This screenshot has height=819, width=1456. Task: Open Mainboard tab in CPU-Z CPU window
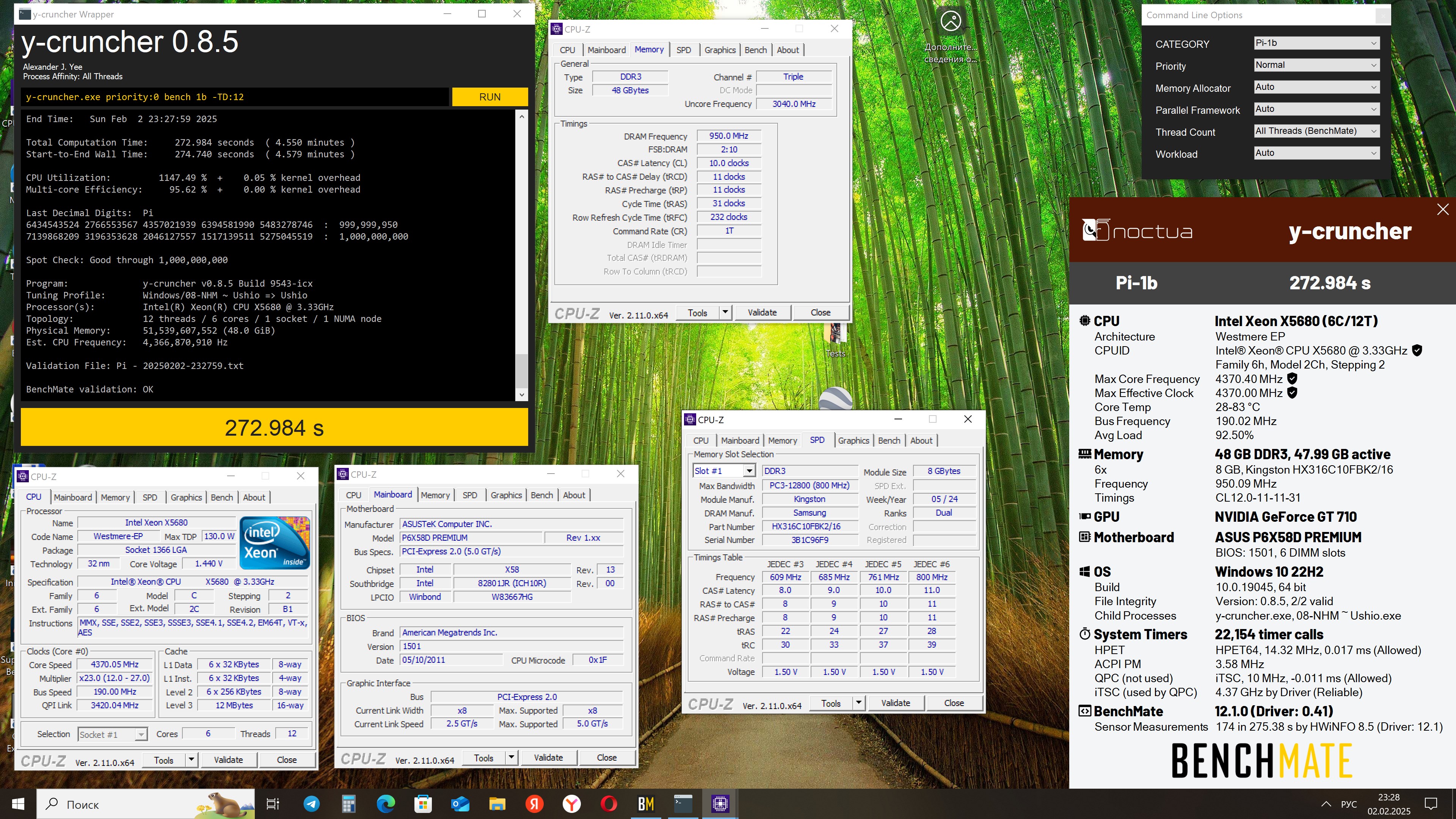73,497
